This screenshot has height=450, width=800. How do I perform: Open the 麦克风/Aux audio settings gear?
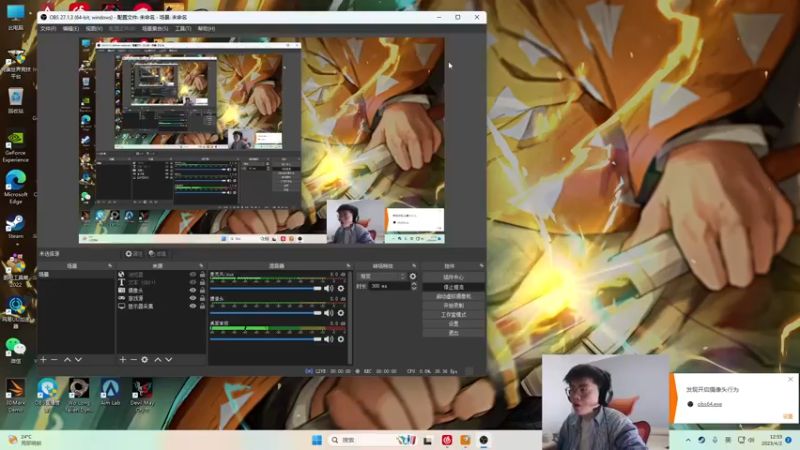point(341,288)
